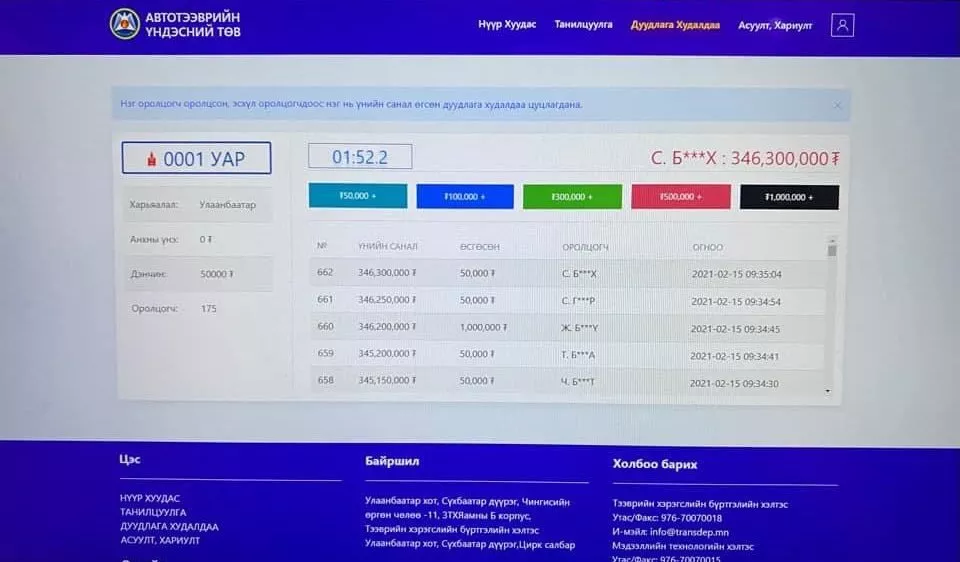Click the Цэс footer heading
This screenshot has width=960, height=562.
pyautogui.click(x=130, y=459)
